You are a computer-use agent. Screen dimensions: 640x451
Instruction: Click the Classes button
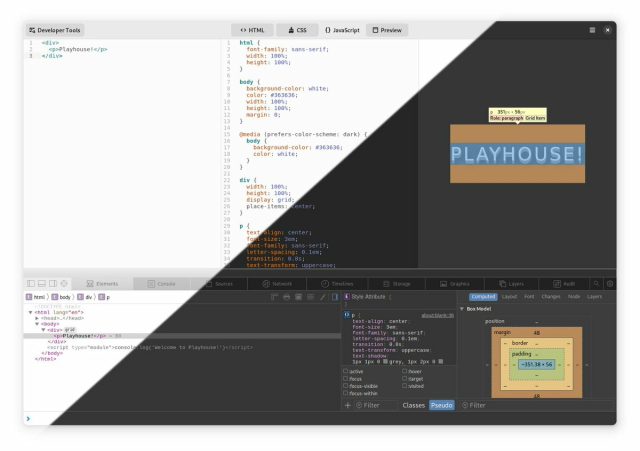413,405
